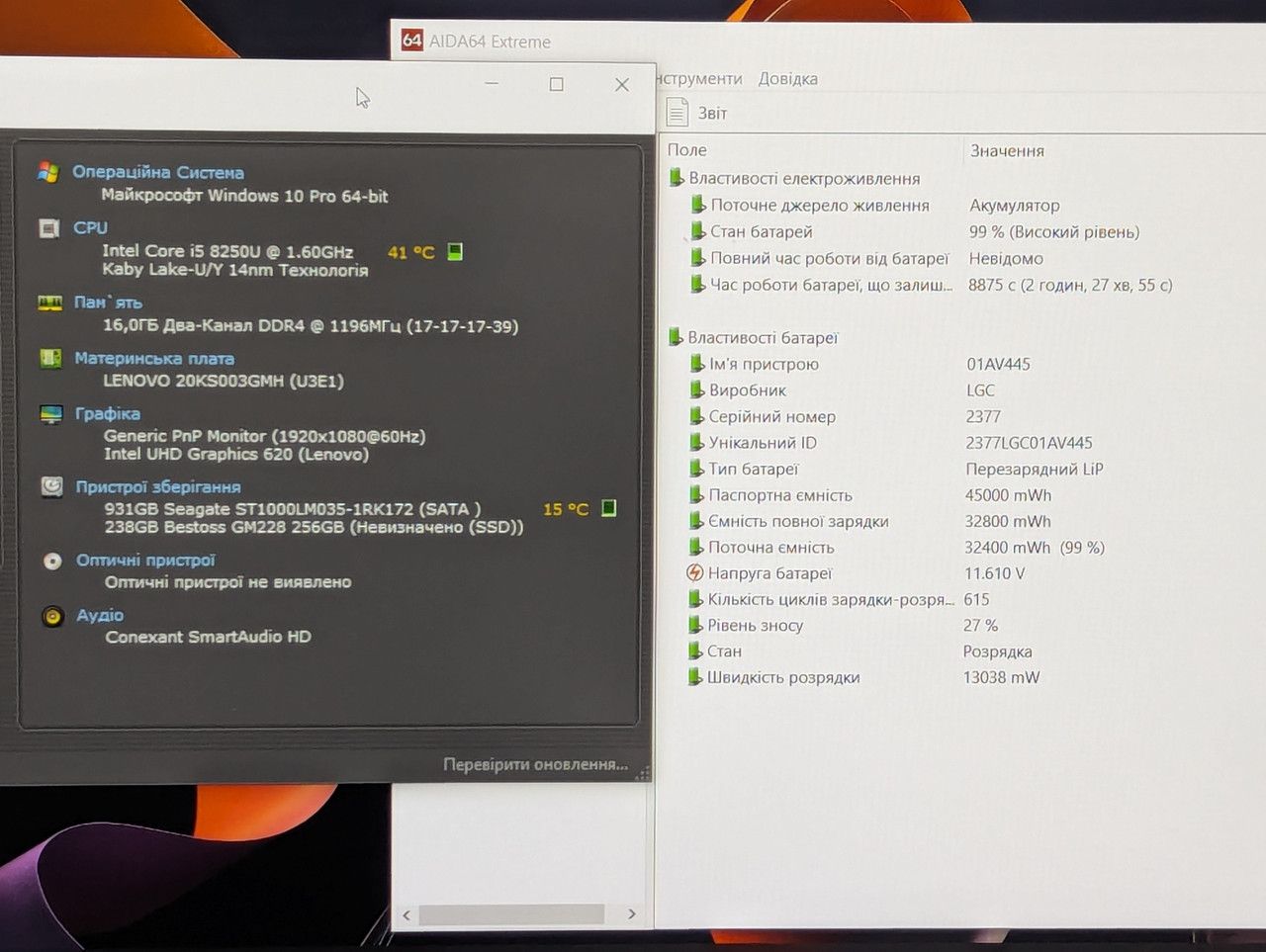1266x952 pixels.
Task: Click the Оптичні пристрої disc icon
Action: coord(52,561)
